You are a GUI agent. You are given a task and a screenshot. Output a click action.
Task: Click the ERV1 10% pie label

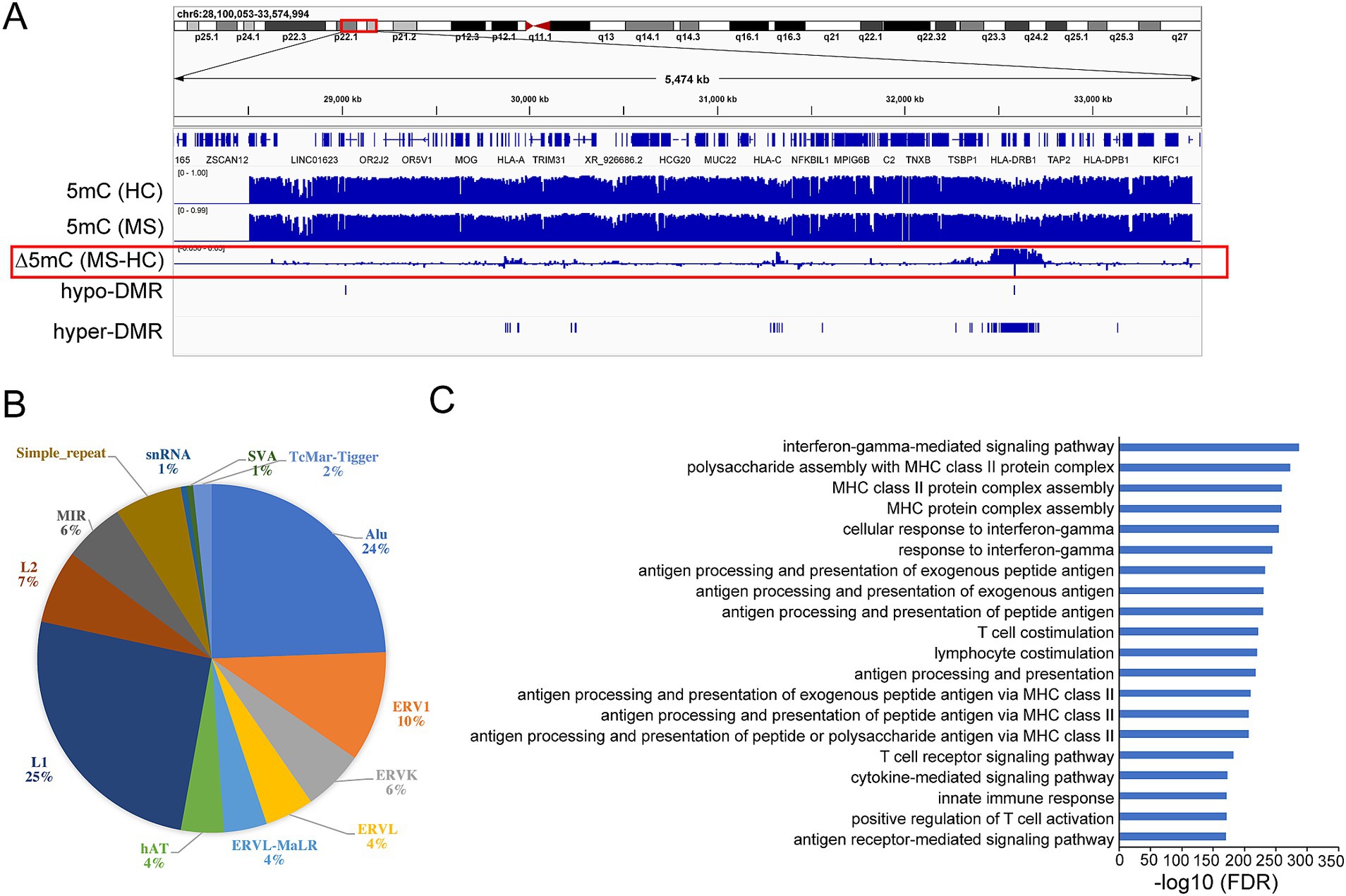click(x=411, y=713)
